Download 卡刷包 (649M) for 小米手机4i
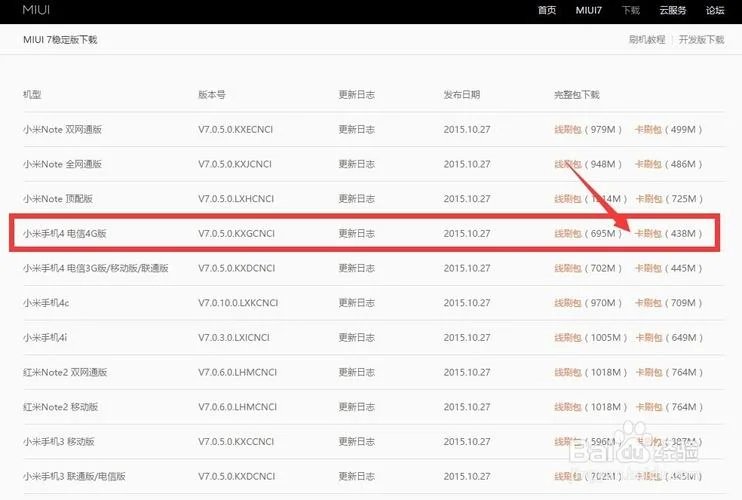This screenshot has width=742, height=500. coord(649,338)
